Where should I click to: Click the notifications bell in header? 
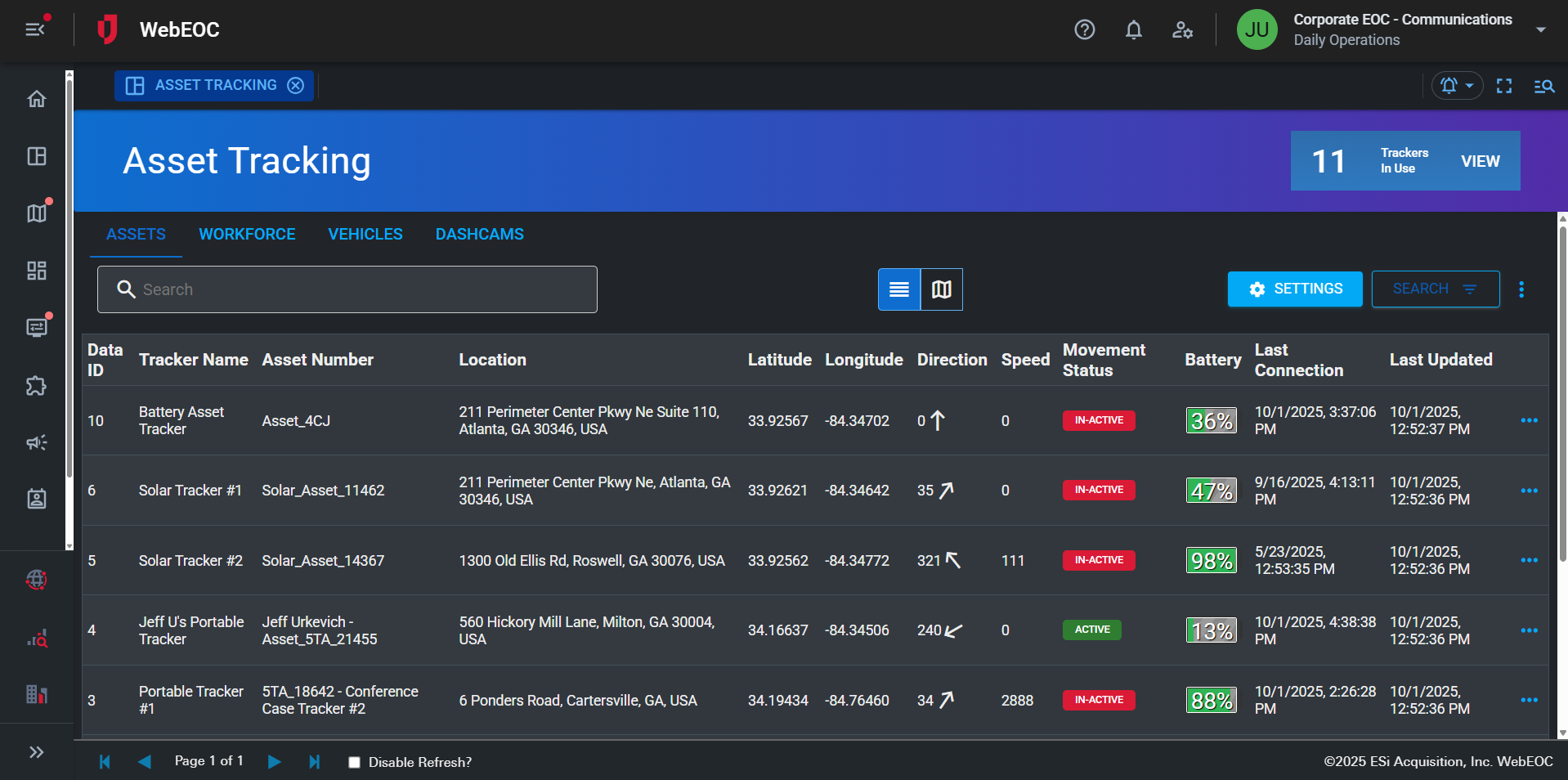(1133, 30)
